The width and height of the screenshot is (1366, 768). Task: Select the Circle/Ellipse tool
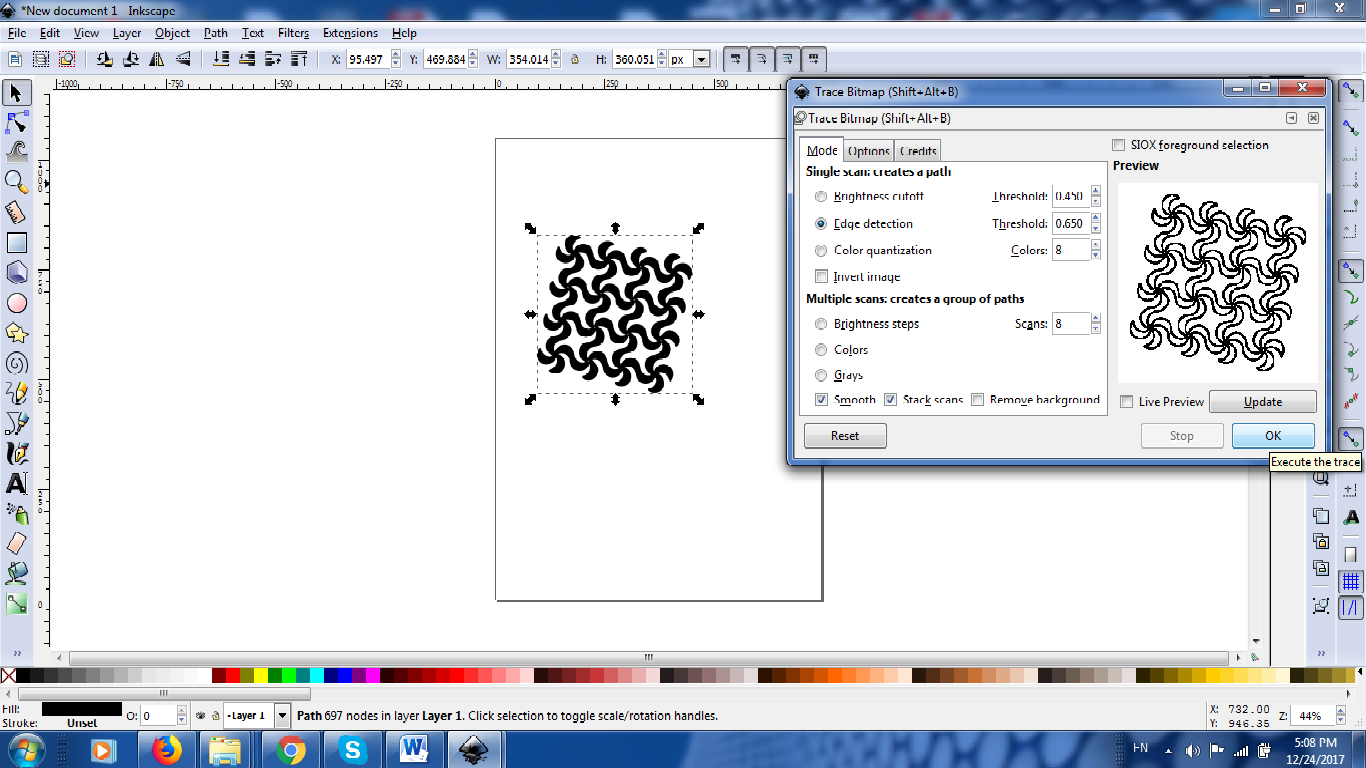(x=17, y=302)
